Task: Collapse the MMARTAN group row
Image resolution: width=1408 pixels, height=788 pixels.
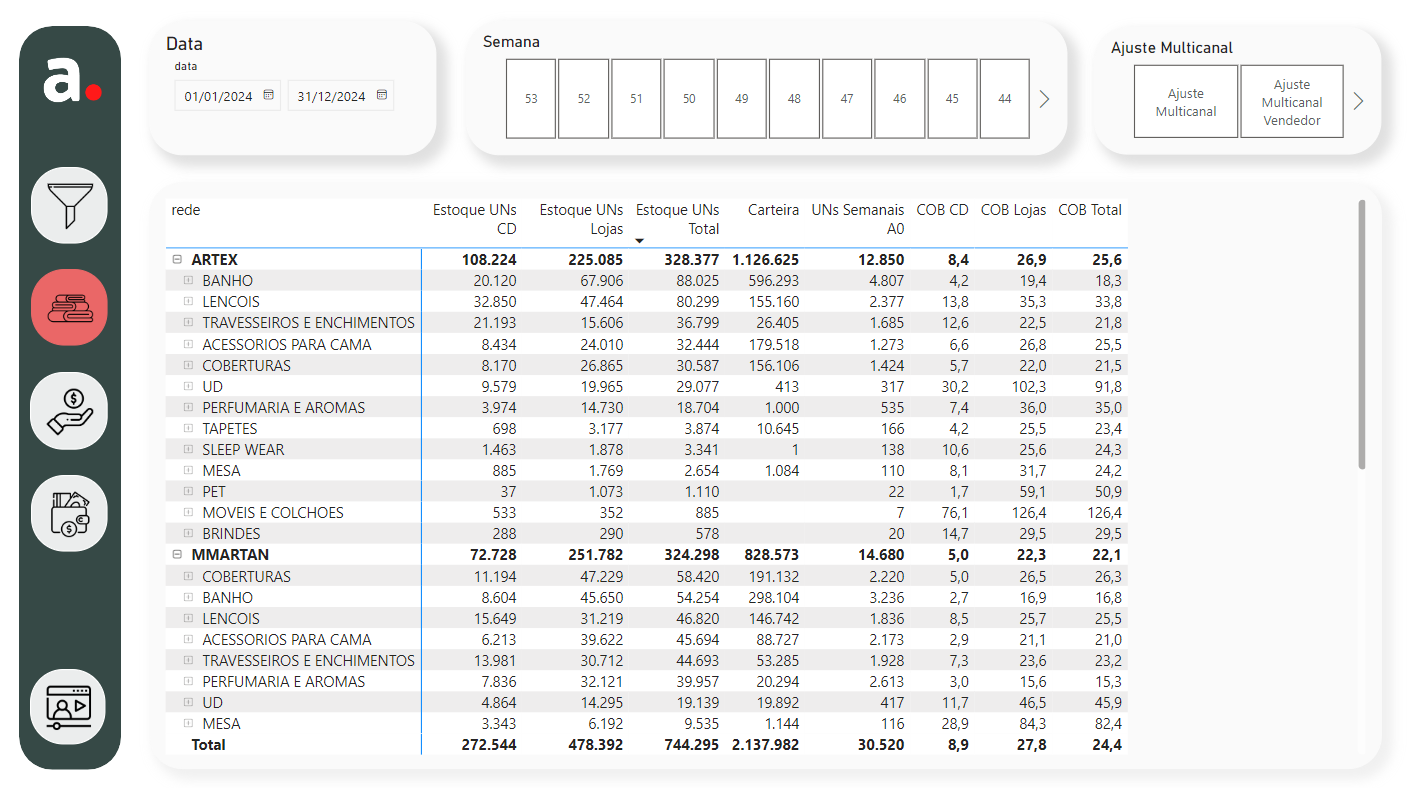Action: click(177, 555)
